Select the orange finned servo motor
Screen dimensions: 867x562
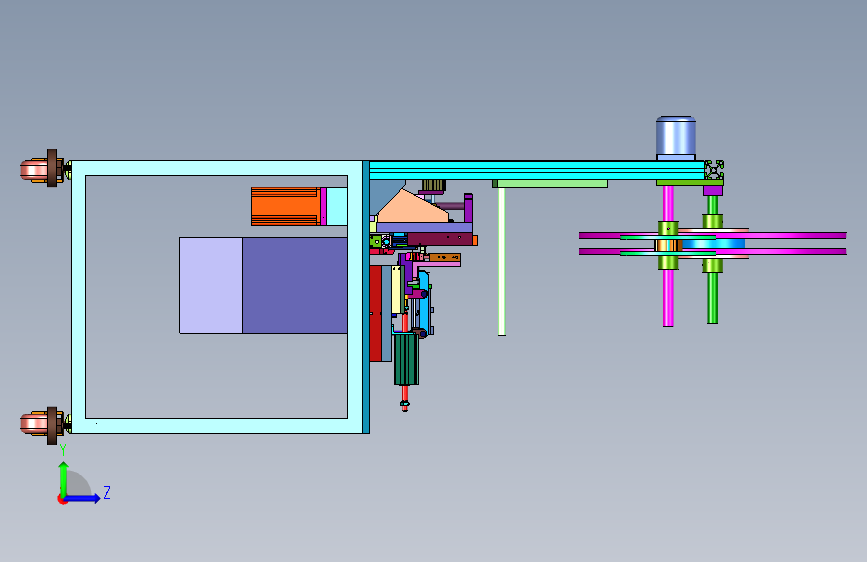(x=285, y=206)
